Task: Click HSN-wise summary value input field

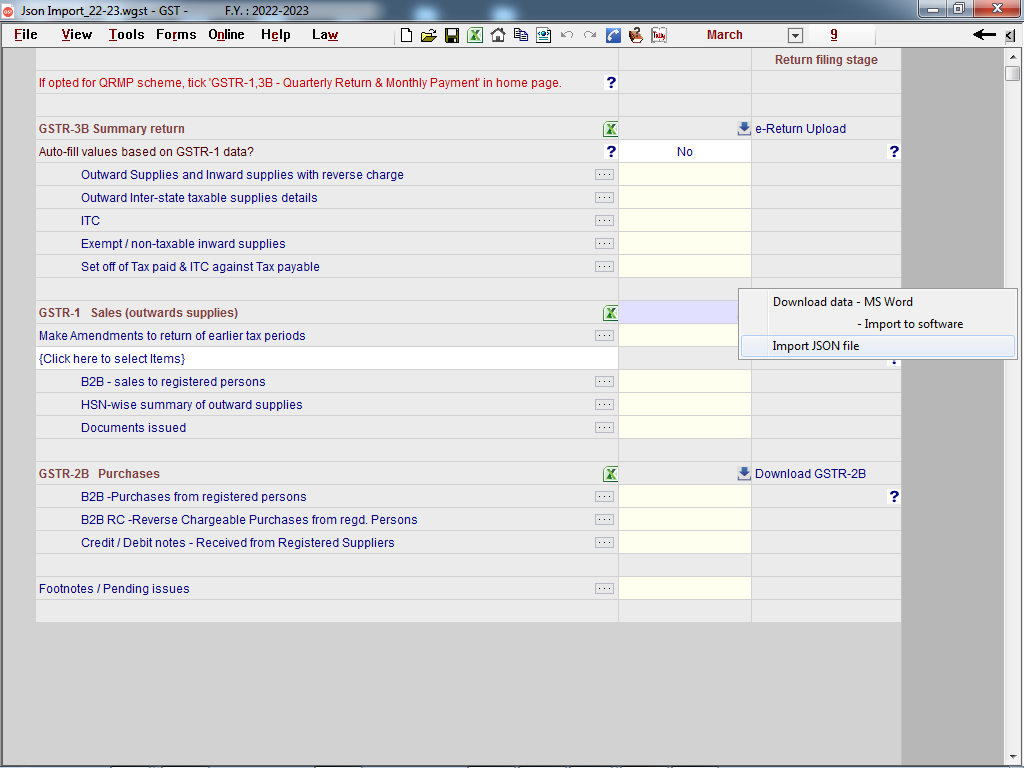Action: (x=684, y=405)
